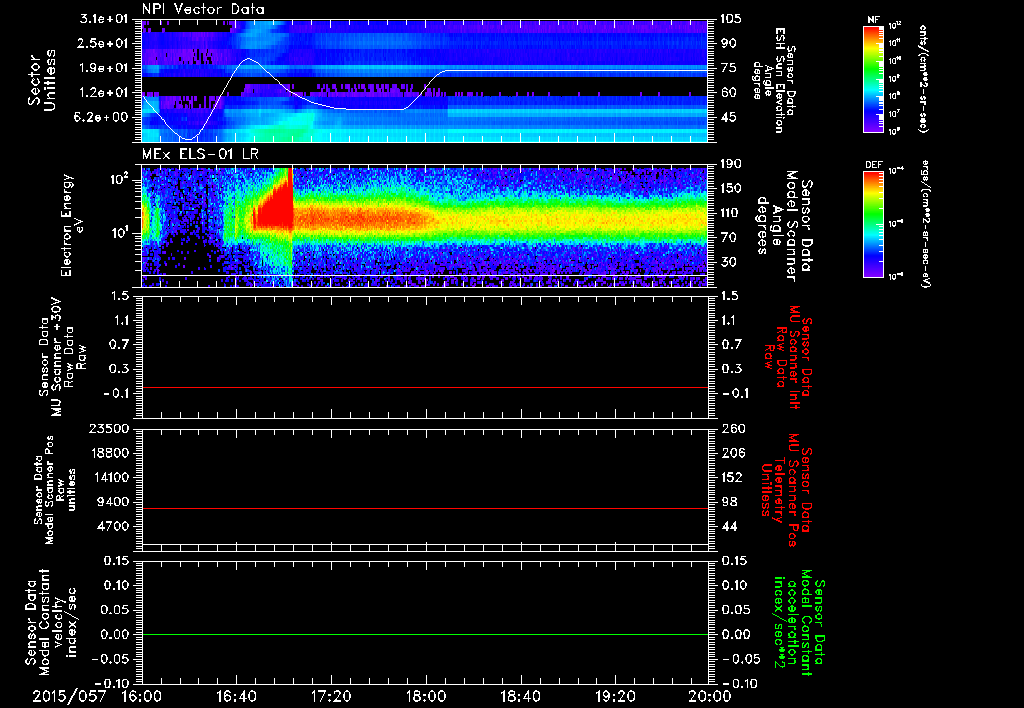This screenshot has height=708, width=1024.
Task: Click the MU Scanner +30V Raw Data label
Action: tap(63, 357)
